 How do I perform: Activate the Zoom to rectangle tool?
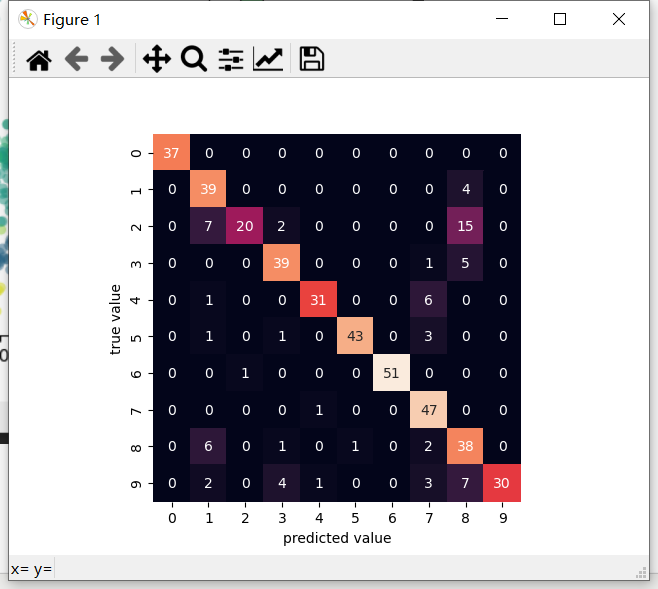[193, 59]
